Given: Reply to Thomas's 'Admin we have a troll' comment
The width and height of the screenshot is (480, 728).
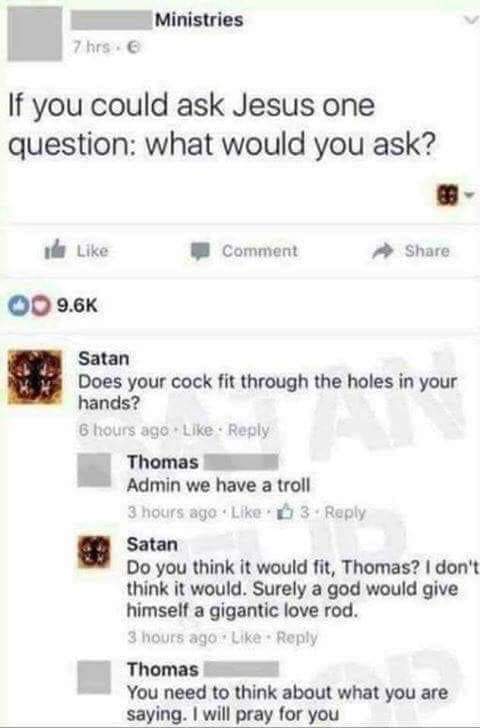Looking at the screenshot, I should pos(345,513).
